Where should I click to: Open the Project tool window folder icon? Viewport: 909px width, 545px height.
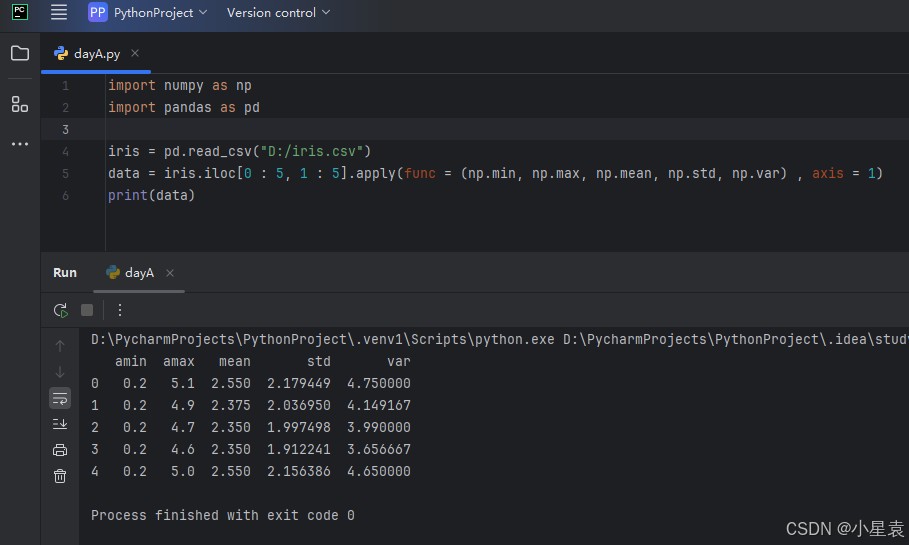click(x=20, y=54)
